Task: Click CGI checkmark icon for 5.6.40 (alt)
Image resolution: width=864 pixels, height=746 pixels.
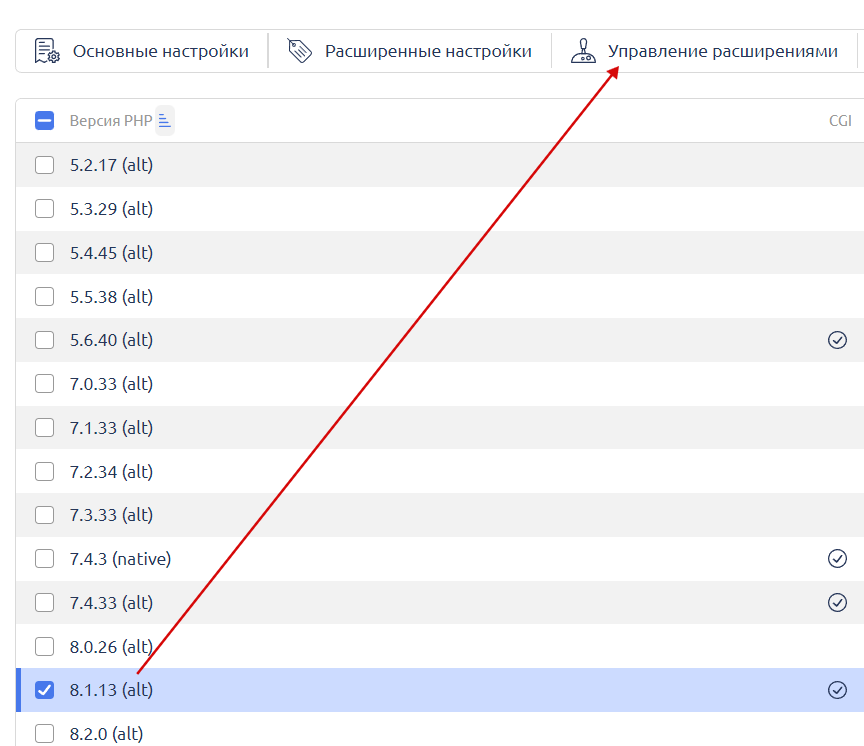Action: [x=837, y=340]
